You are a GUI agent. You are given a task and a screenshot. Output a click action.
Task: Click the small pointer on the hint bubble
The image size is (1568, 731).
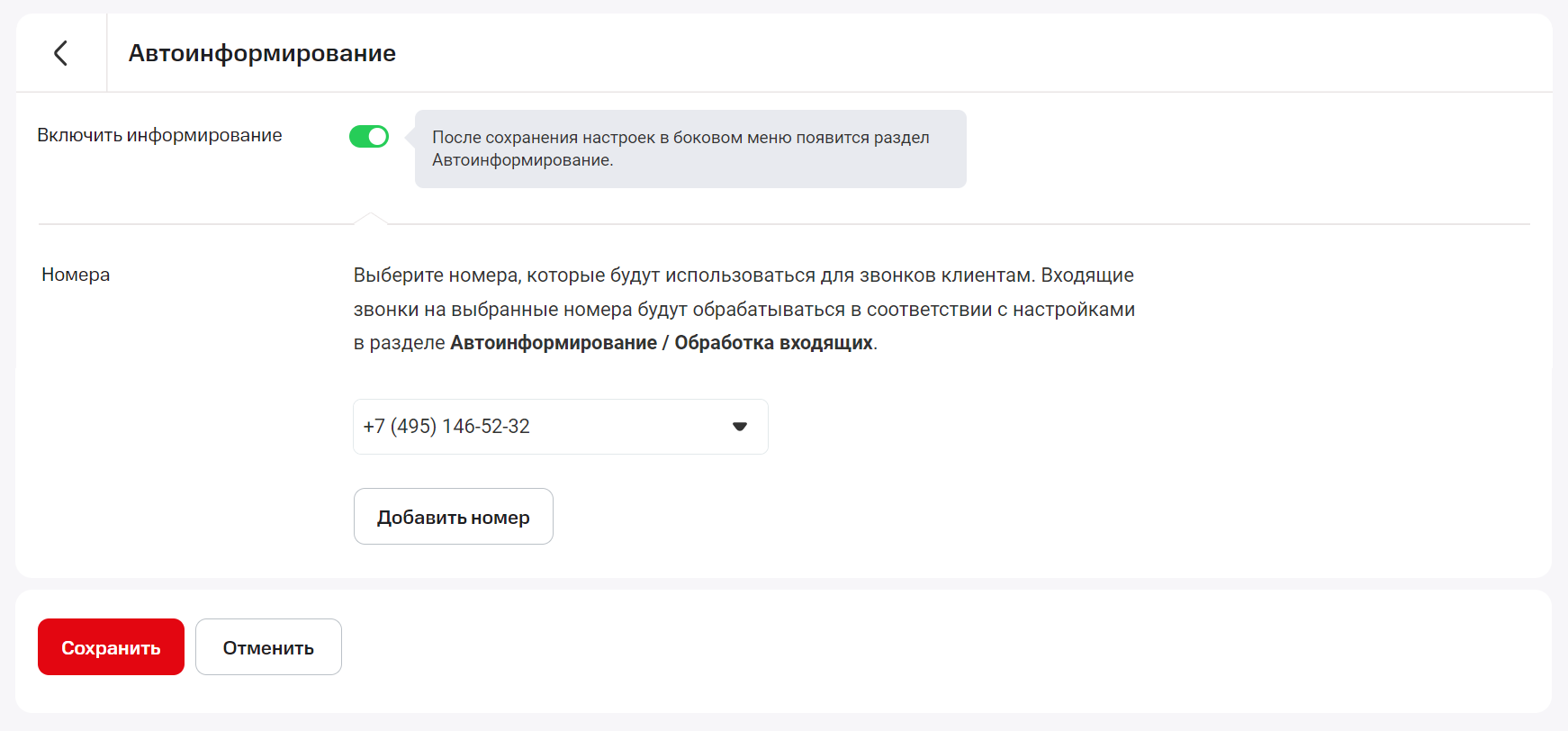click(x=410, y=138)
